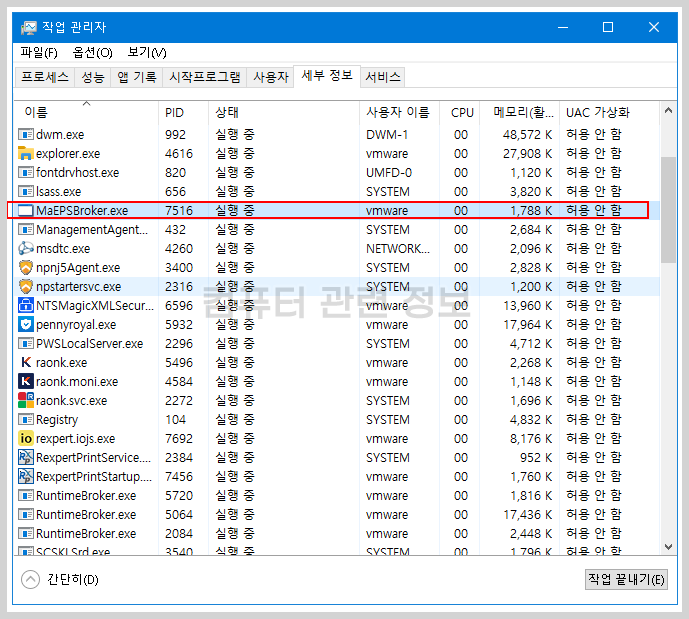Switch to the 사용자 tab

[x=271, y=77]
